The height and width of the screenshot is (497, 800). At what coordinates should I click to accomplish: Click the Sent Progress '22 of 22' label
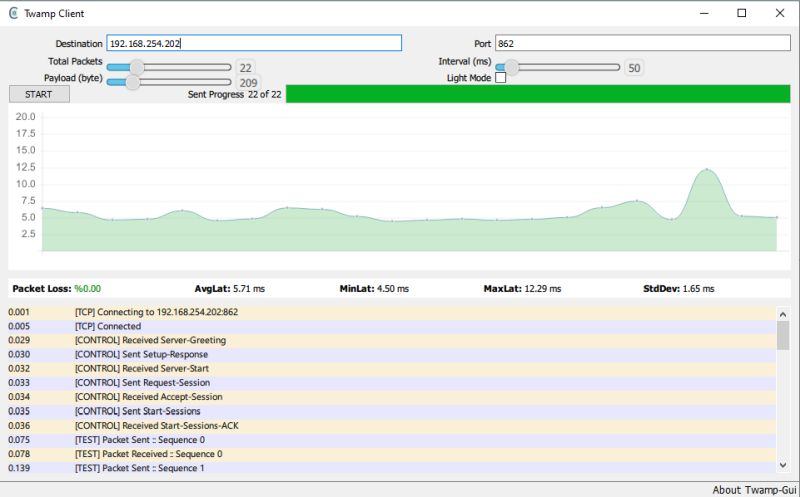264,94
